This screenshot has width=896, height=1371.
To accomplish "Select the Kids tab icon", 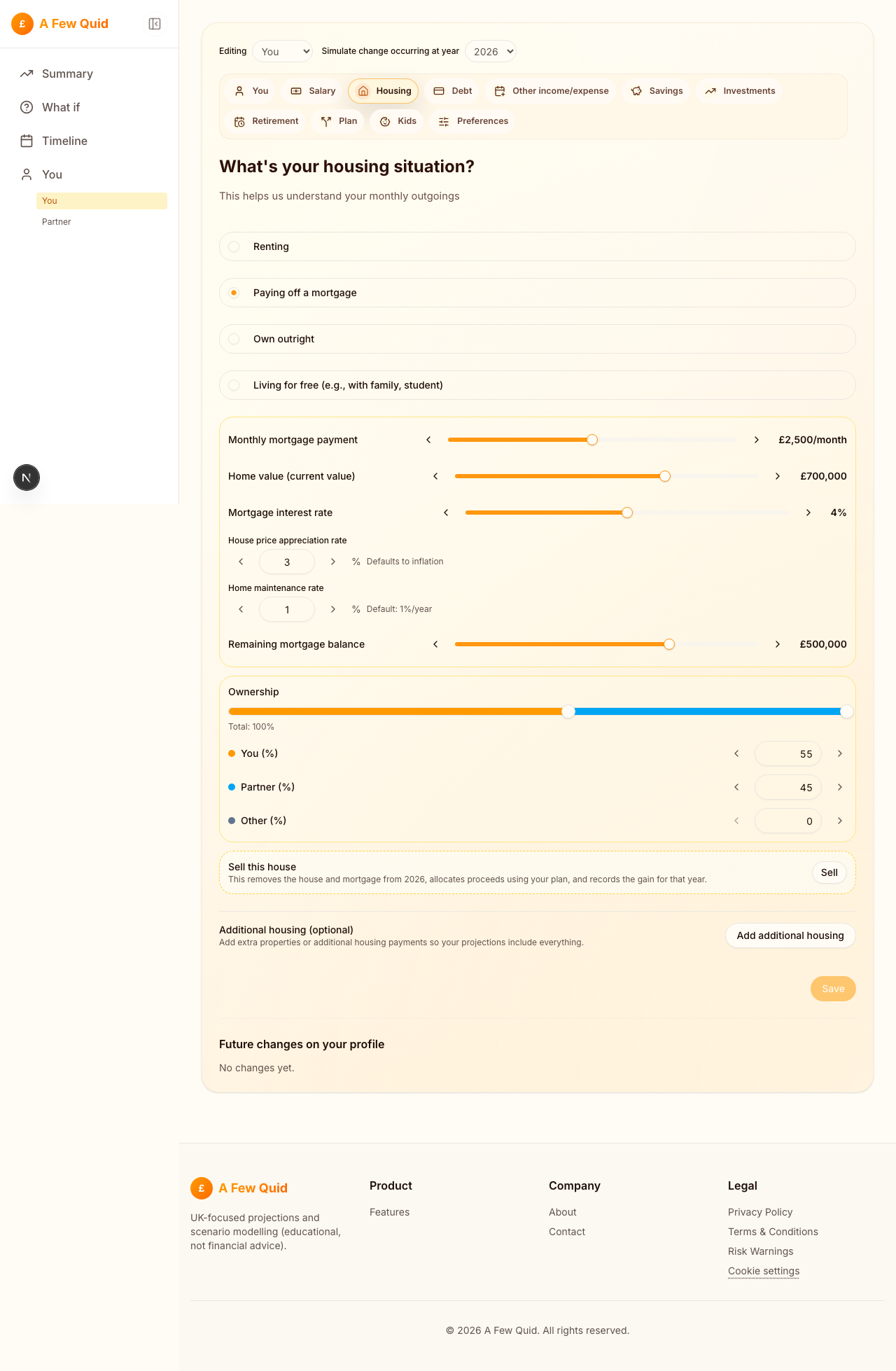I will (x=386, y=121).
